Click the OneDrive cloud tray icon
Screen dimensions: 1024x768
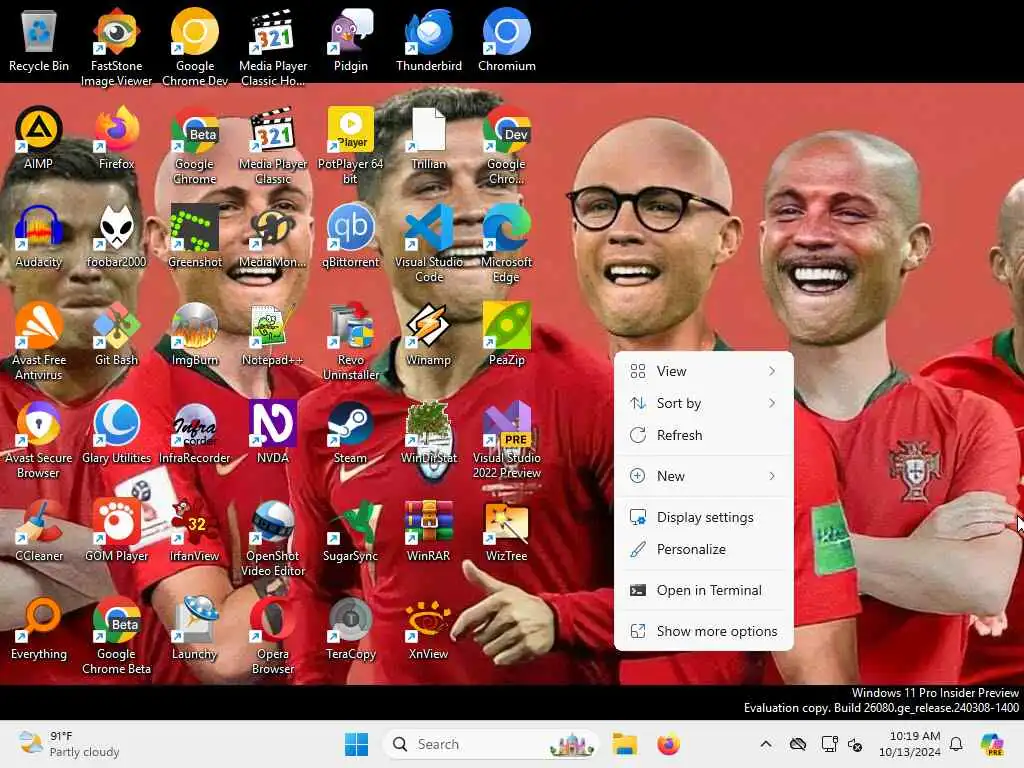[x=797, y=744]
